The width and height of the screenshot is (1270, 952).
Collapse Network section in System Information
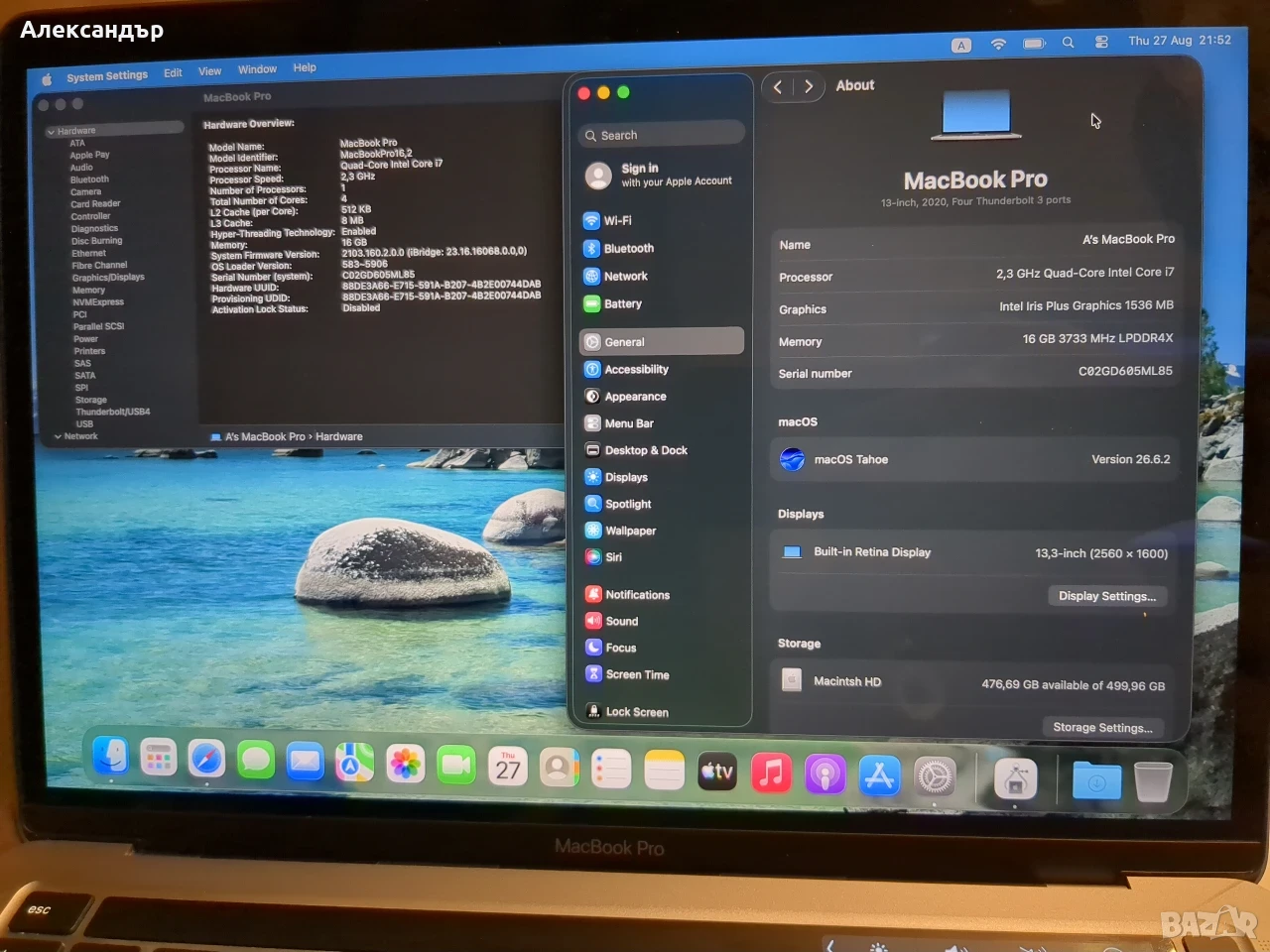click(x=59, y=436)
